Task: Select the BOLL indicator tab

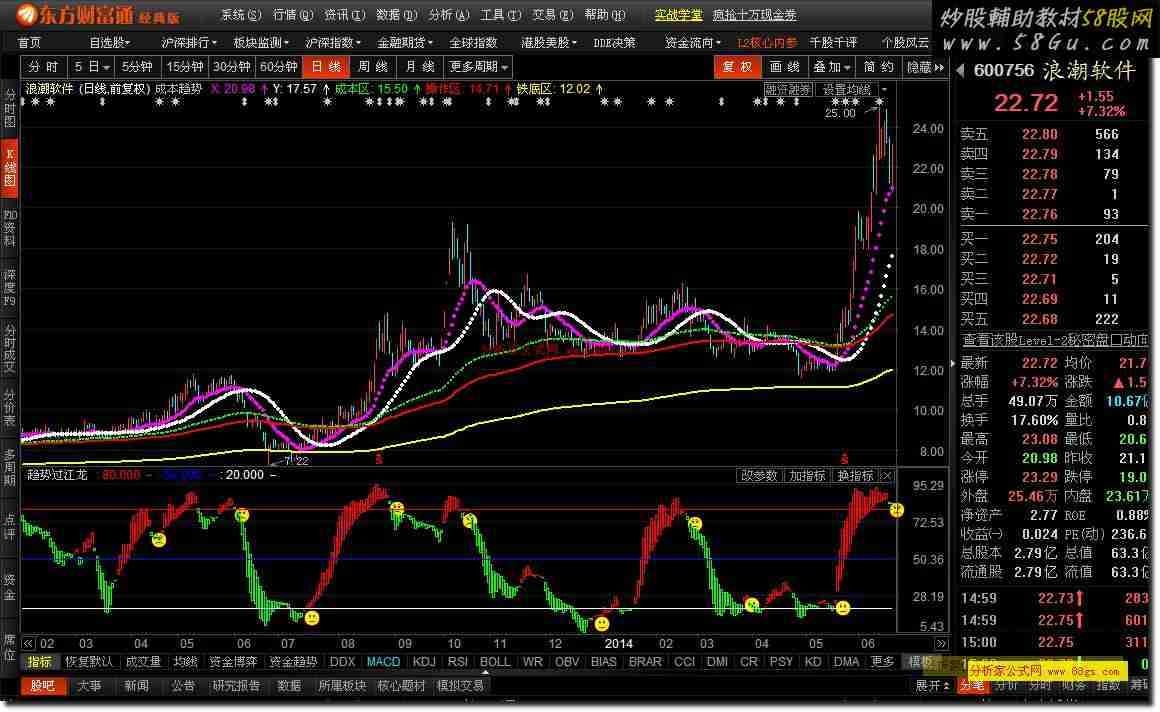Action: (x=494, y=662)
